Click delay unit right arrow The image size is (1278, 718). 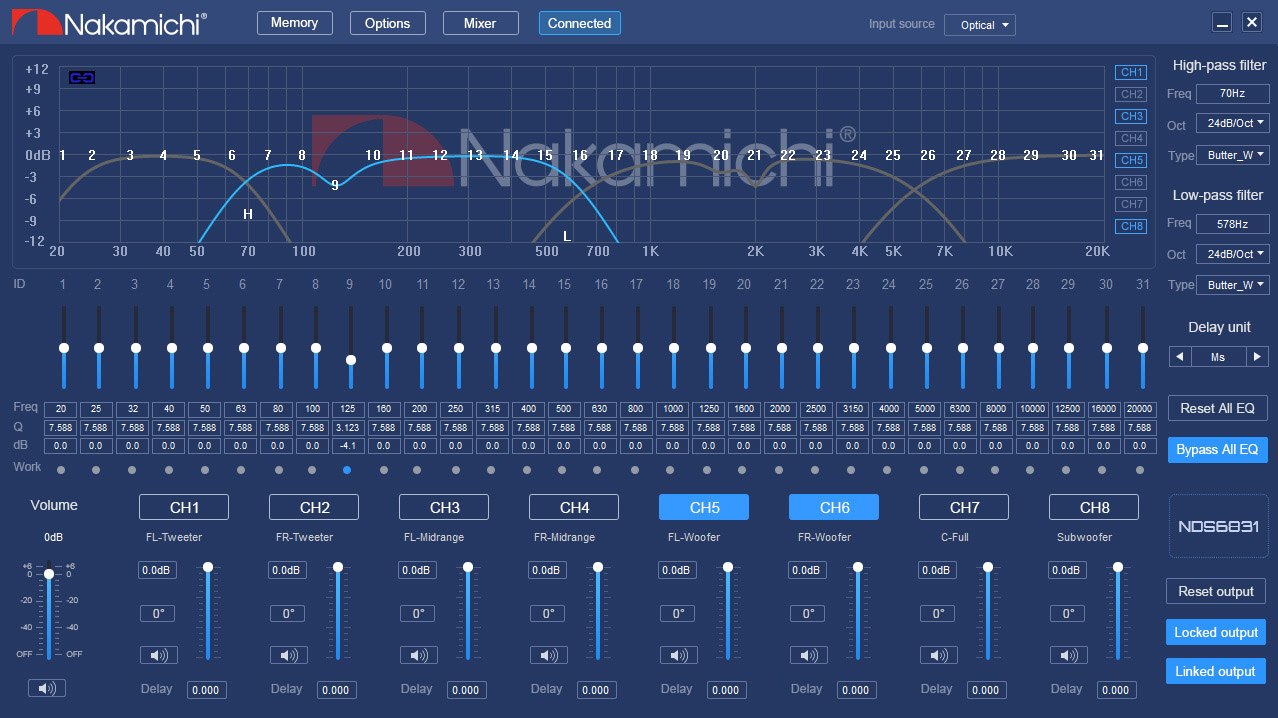point(1258,356)
